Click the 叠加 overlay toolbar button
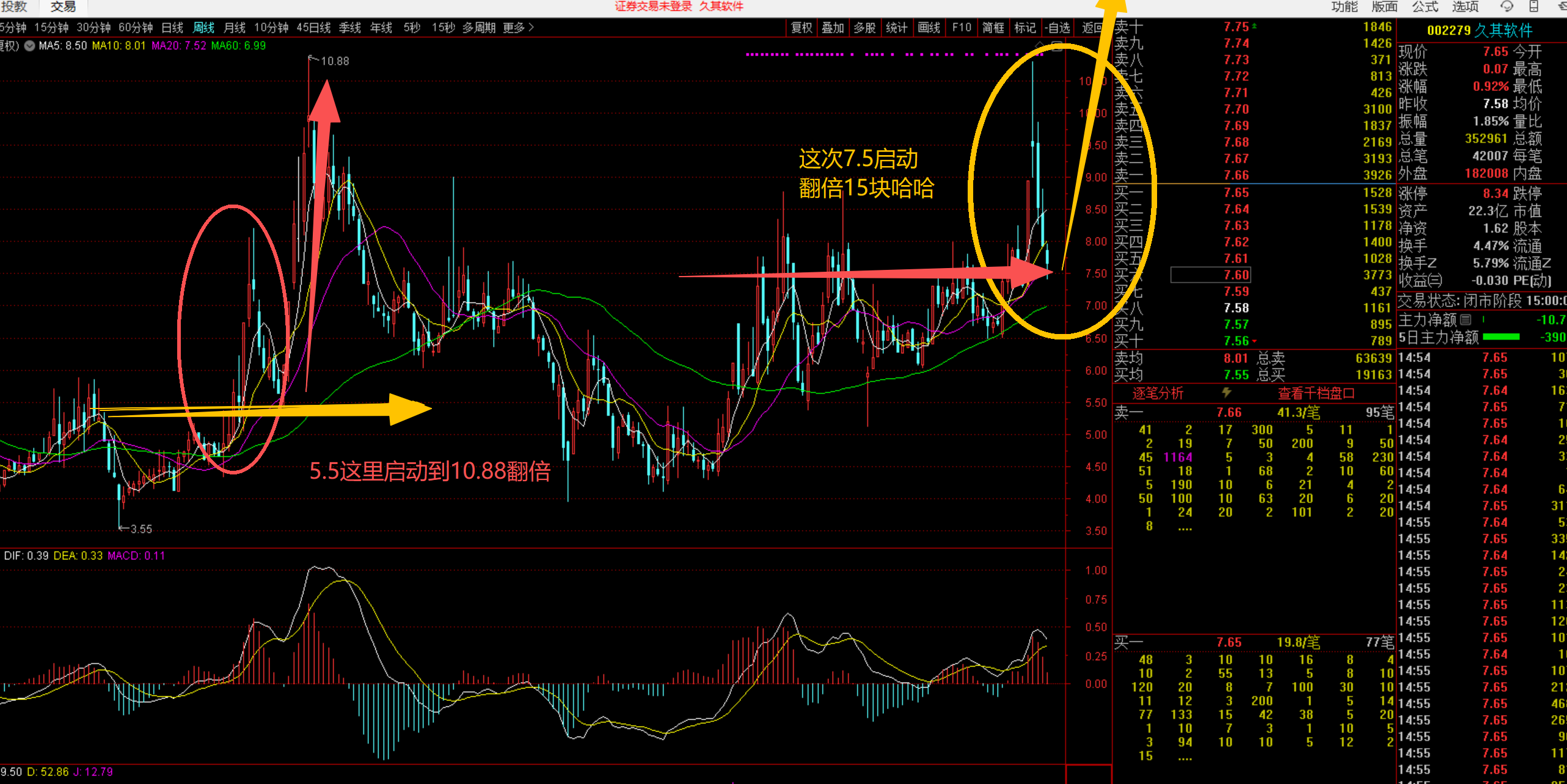Viewport: 1567px width, 784px height. 832,27
